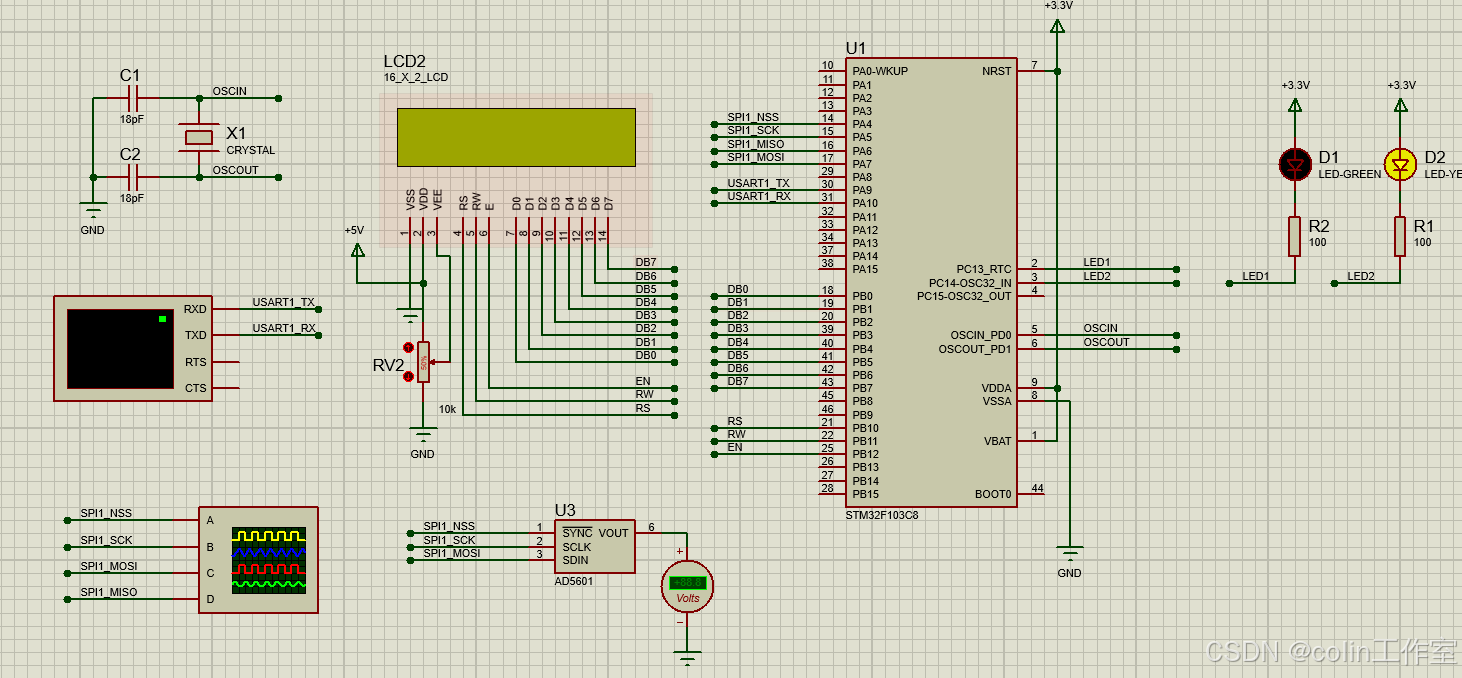
Task: Select the U1 STM32F103C8 chip body
Action: pos(932,283)
